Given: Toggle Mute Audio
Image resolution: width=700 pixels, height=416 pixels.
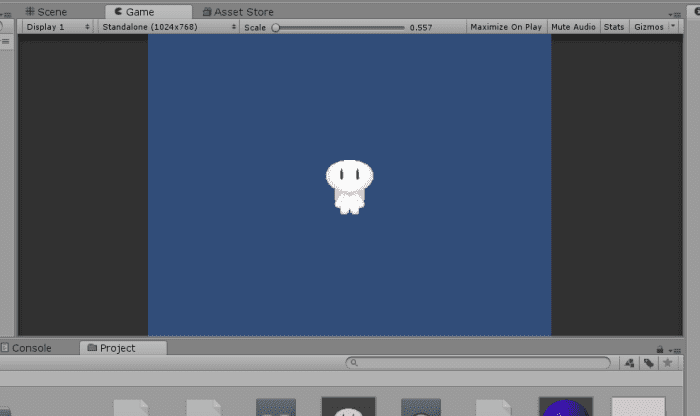Looking at the screenshot, I should click(x=573, y=27).
